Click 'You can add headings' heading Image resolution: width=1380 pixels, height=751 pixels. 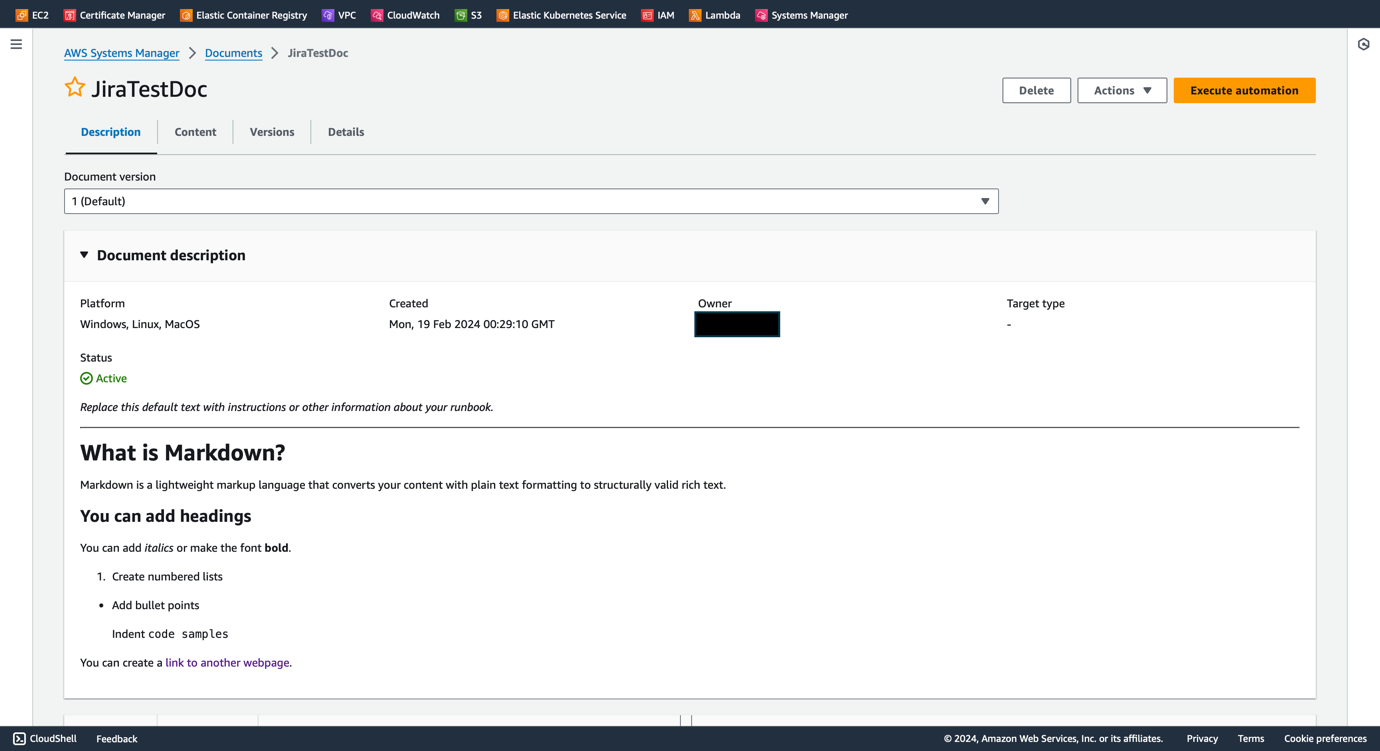[x=165, y=516]
